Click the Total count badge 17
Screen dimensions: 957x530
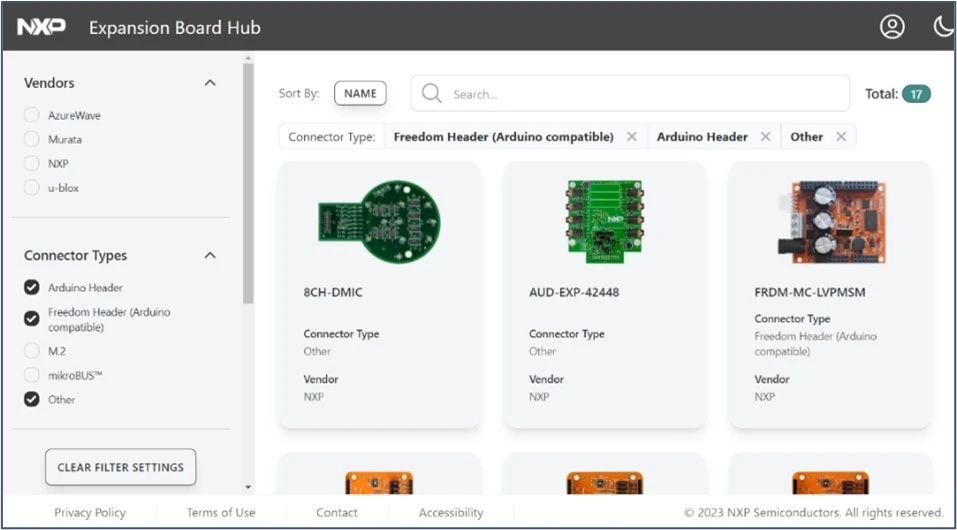[916, 94]
